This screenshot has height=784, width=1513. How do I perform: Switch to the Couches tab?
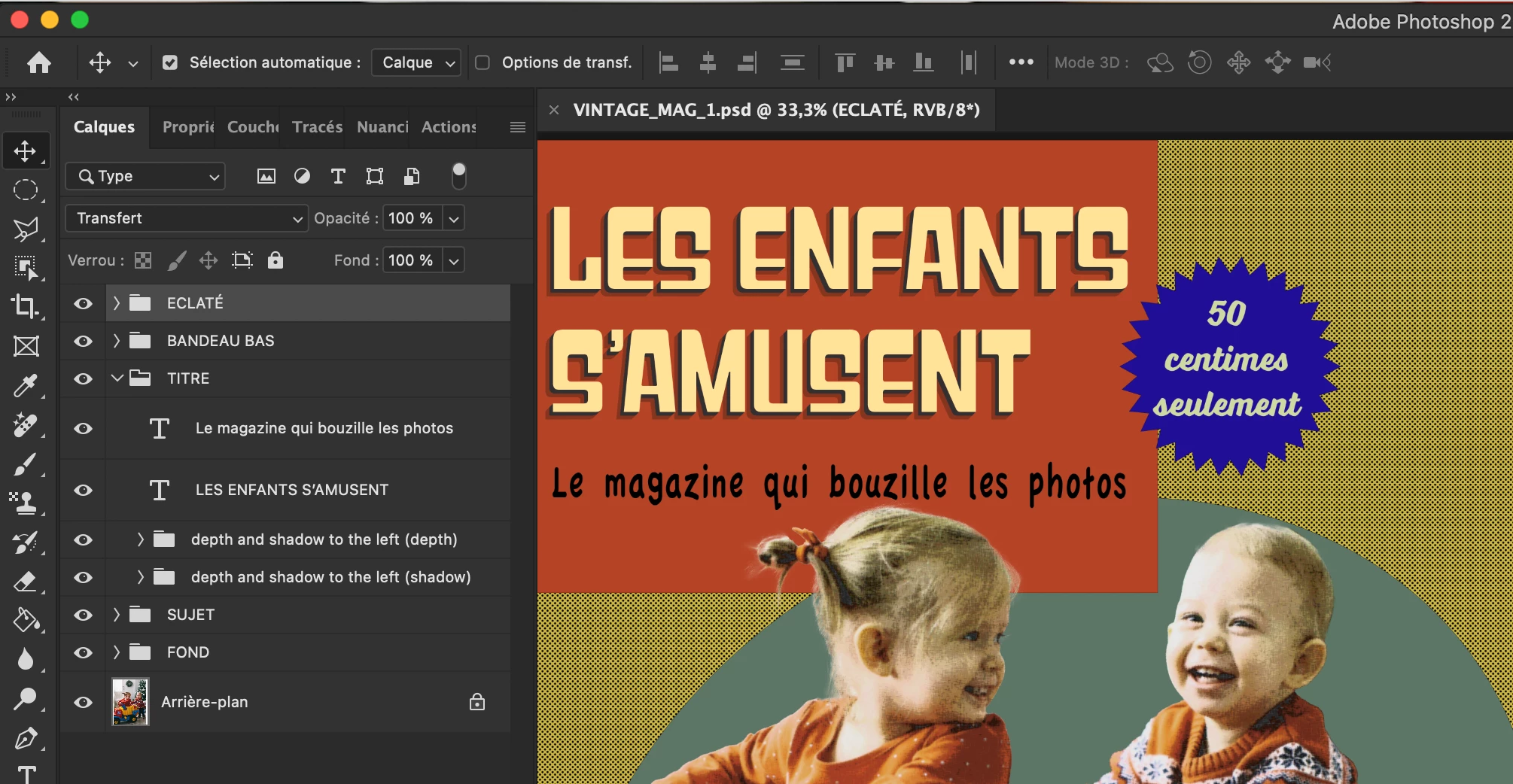pyautogui.click(x=253, y=127)
